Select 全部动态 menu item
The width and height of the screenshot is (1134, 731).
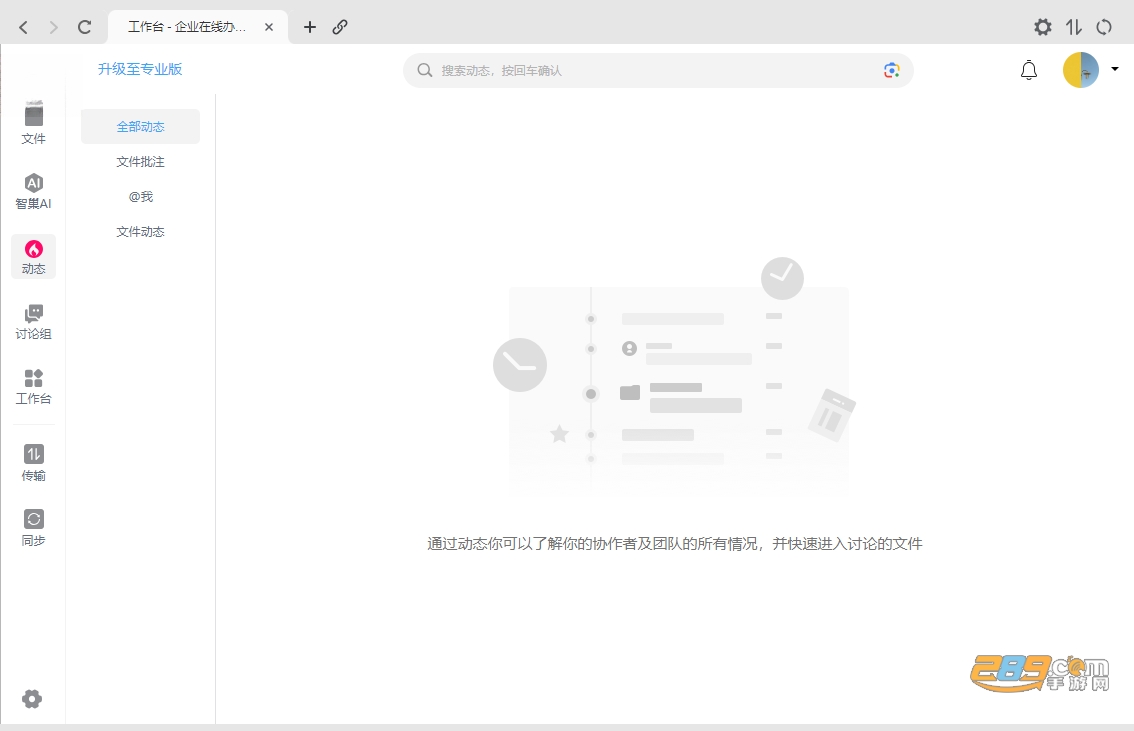[x=140, y=127]
